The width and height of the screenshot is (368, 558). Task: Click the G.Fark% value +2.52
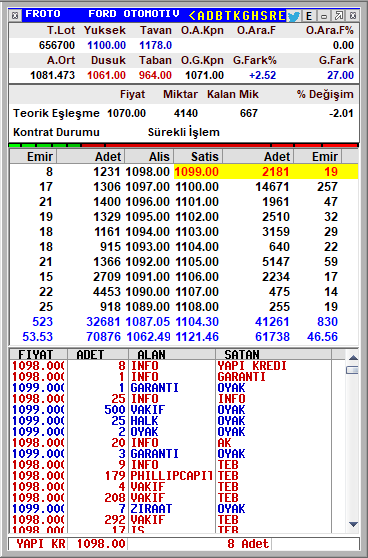(263, 75)
